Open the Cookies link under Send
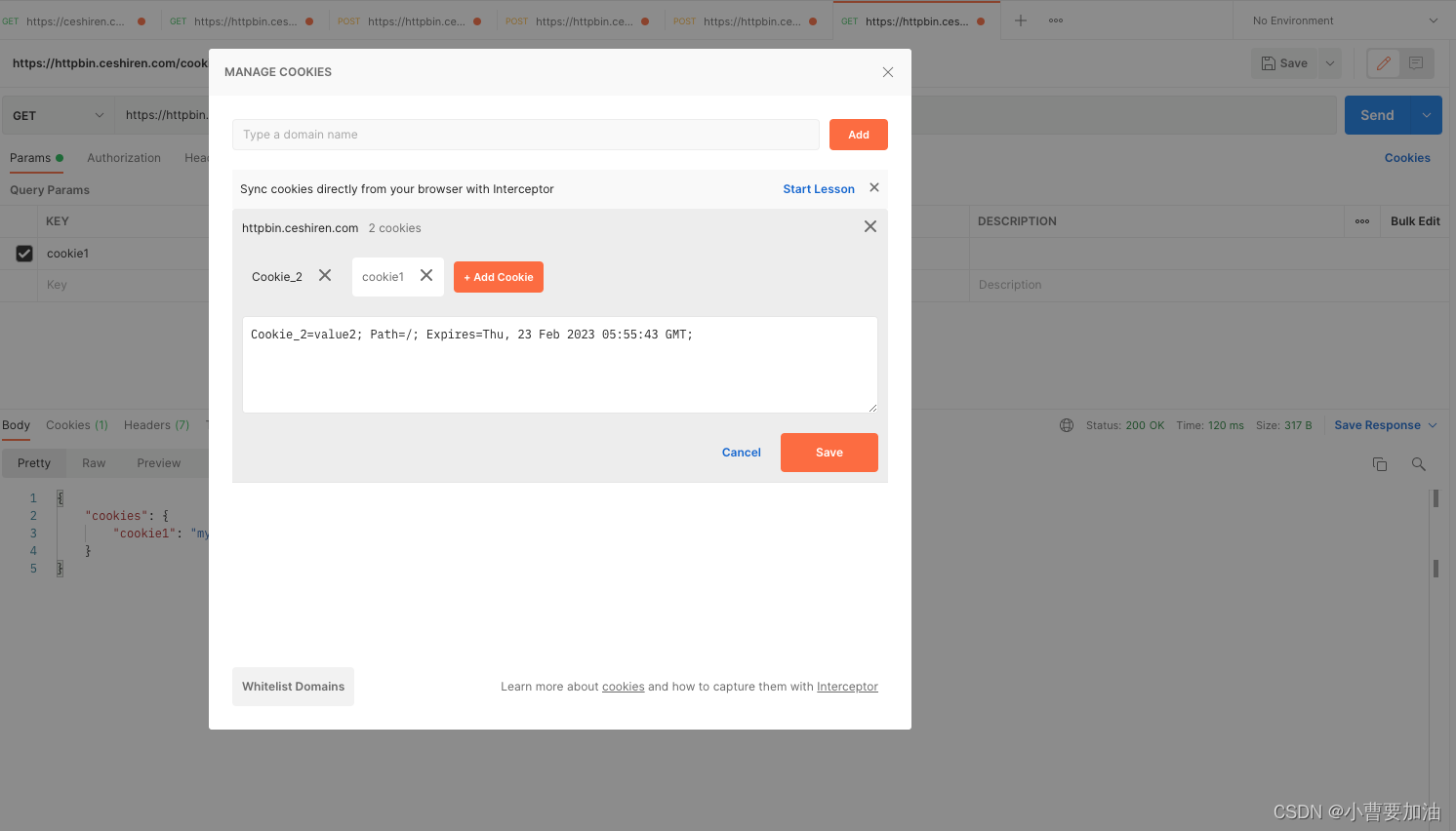 click(1407, 158)
